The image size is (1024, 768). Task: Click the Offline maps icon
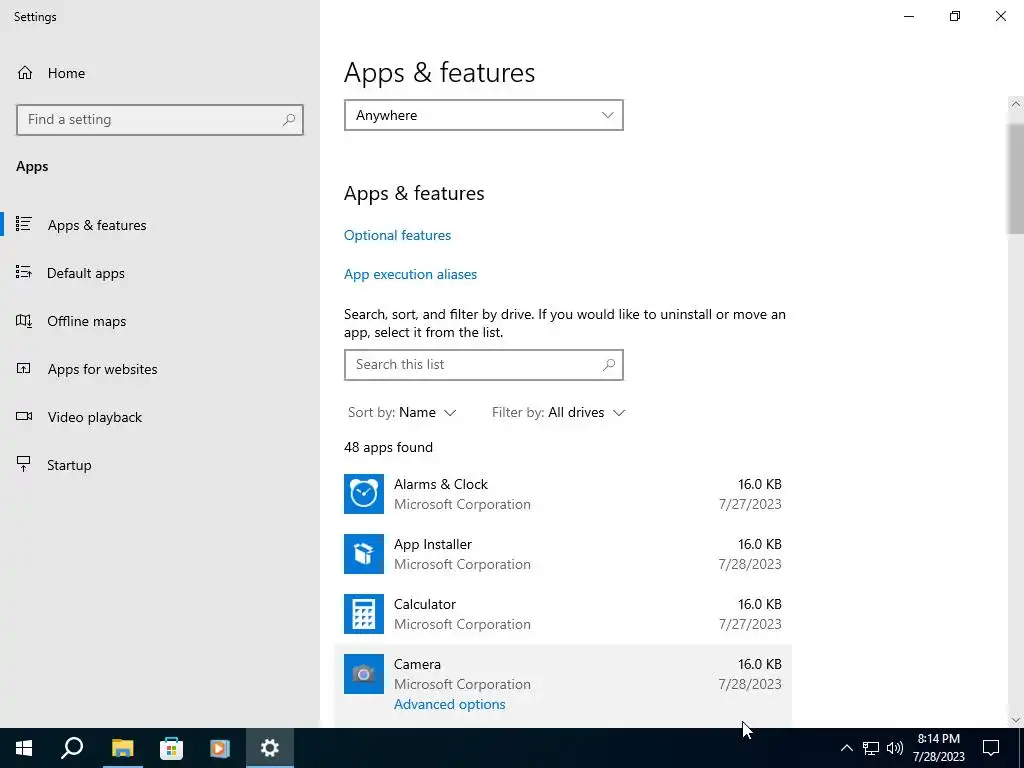tap(24, 321)
